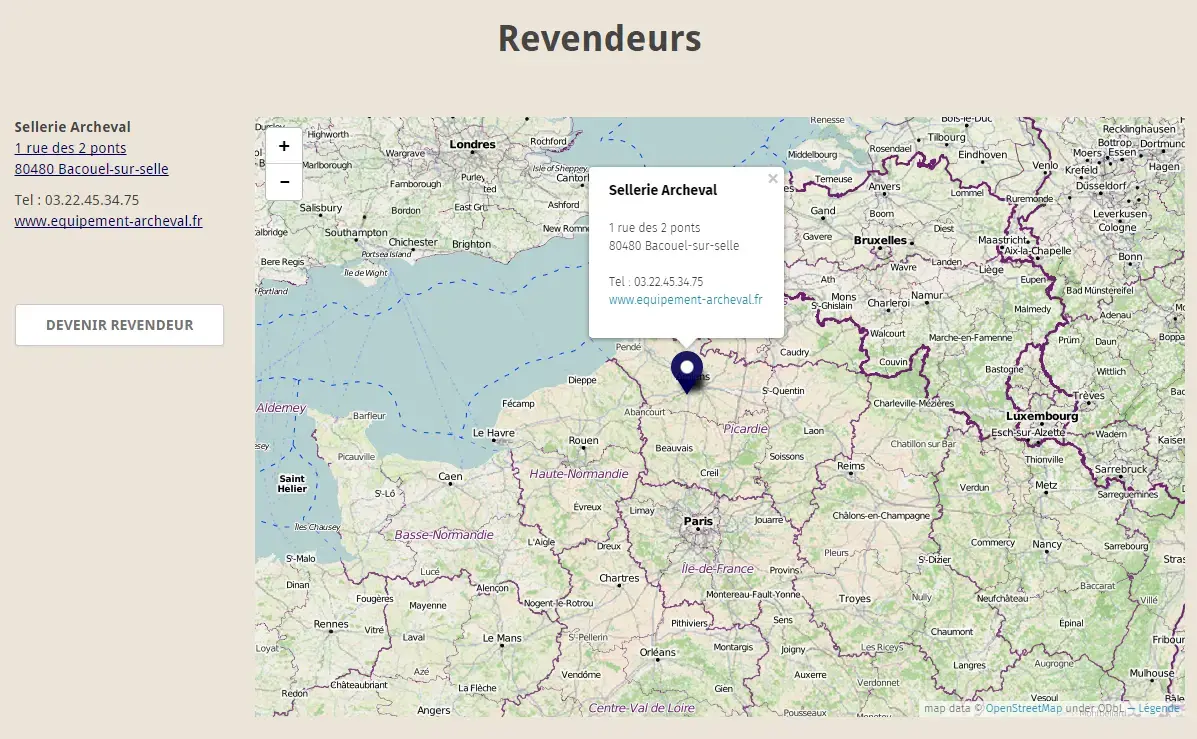
Task: Click Paris on the map
Action: (698, 521)
